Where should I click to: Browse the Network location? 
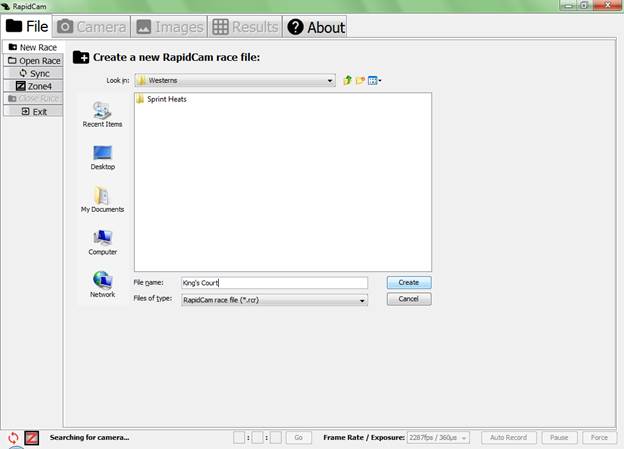pyautogui.click(x=102, y=284)
